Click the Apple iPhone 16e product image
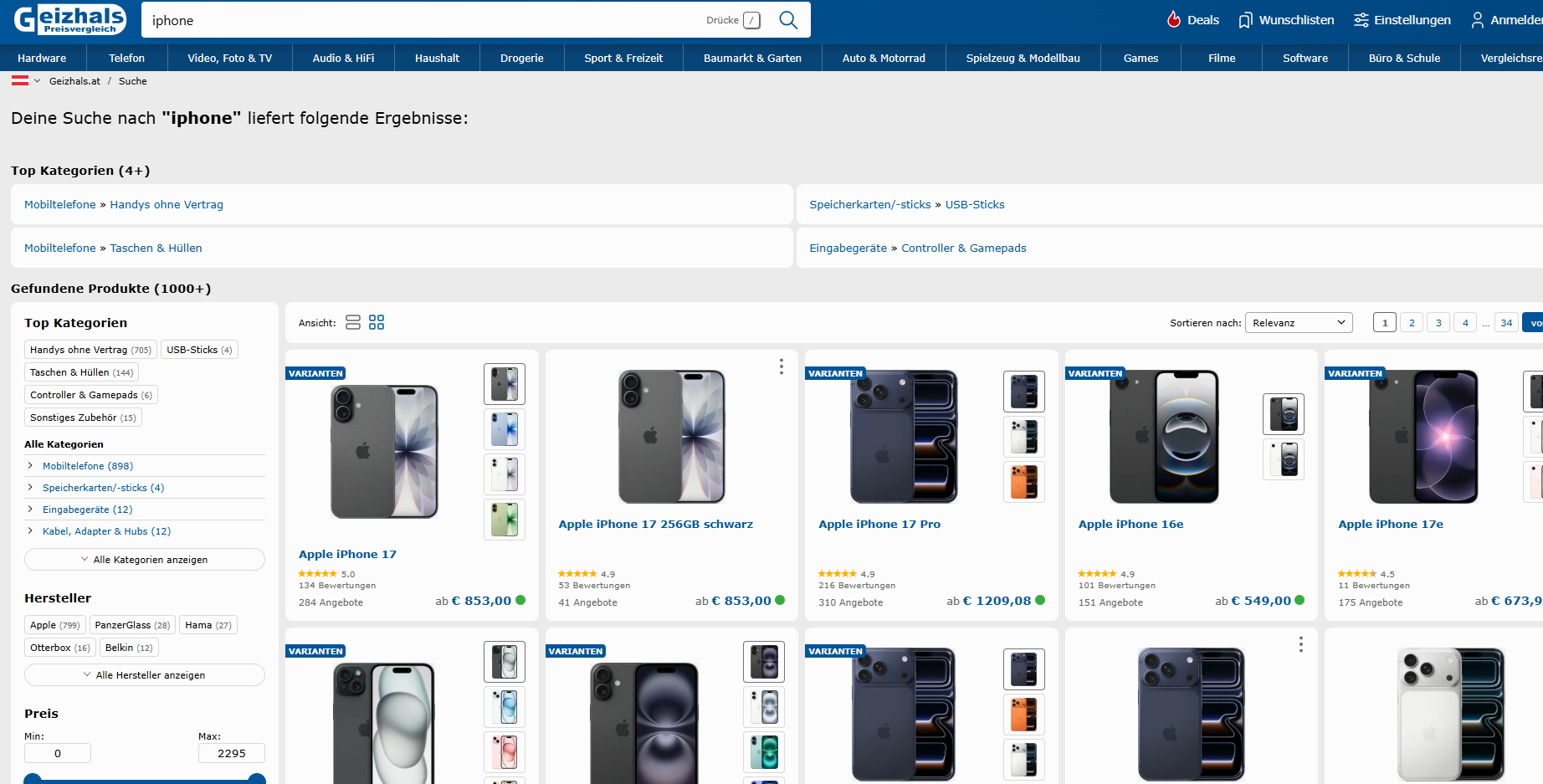The image size is (1543, 784). point(1164,436)
